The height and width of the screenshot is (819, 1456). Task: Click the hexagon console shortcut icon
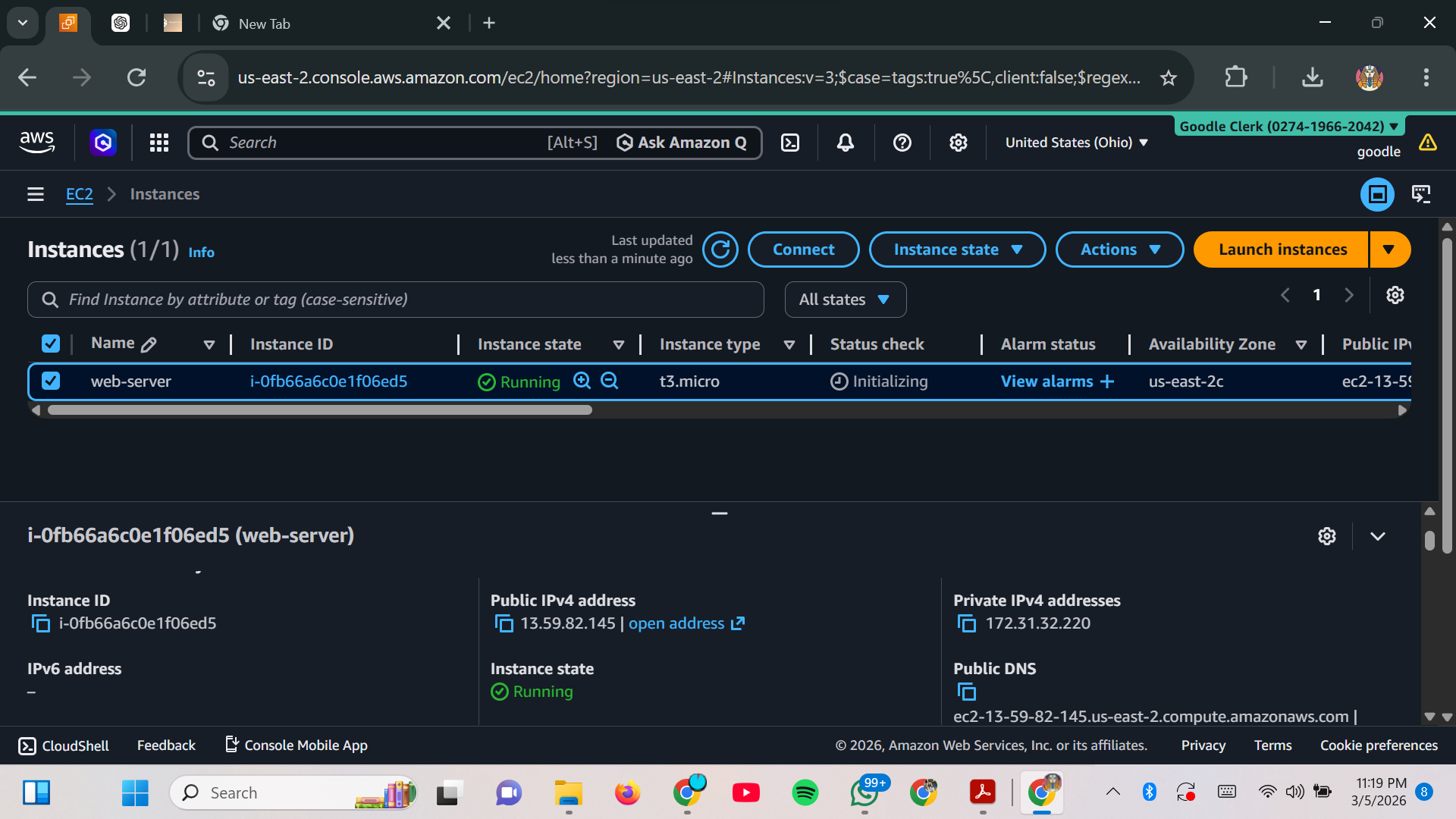point(103,143)
